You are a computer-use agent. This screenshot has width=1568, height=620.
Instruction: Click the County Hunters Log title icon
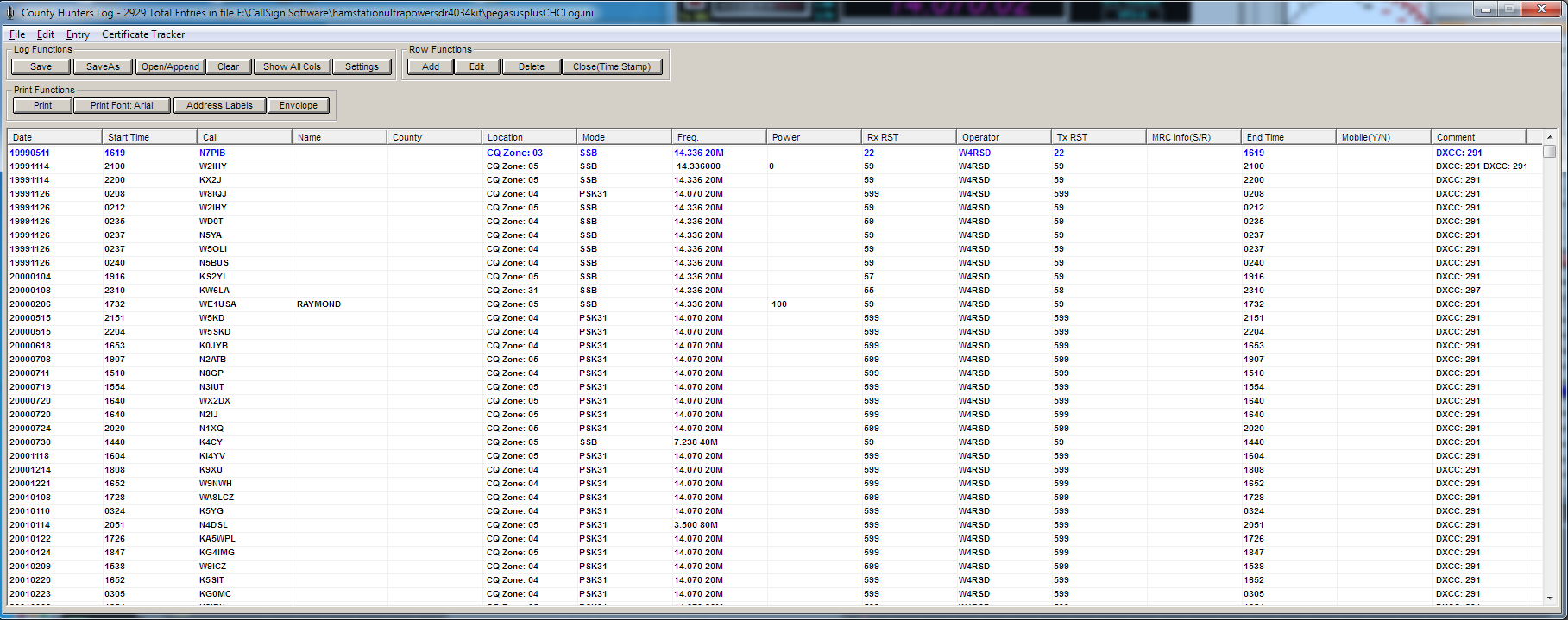point(10,12)
